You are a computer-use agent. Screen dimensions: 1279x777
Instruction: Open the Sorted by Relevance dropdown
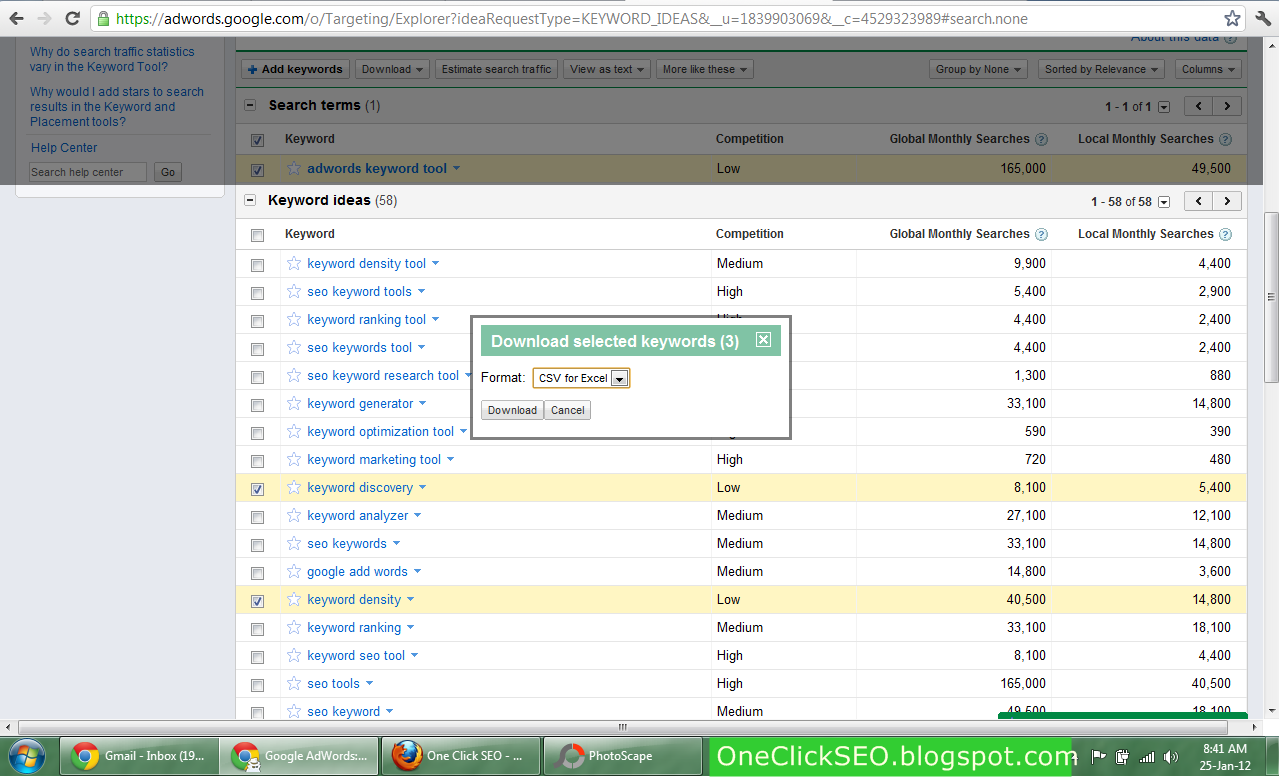coord(1100,68)
